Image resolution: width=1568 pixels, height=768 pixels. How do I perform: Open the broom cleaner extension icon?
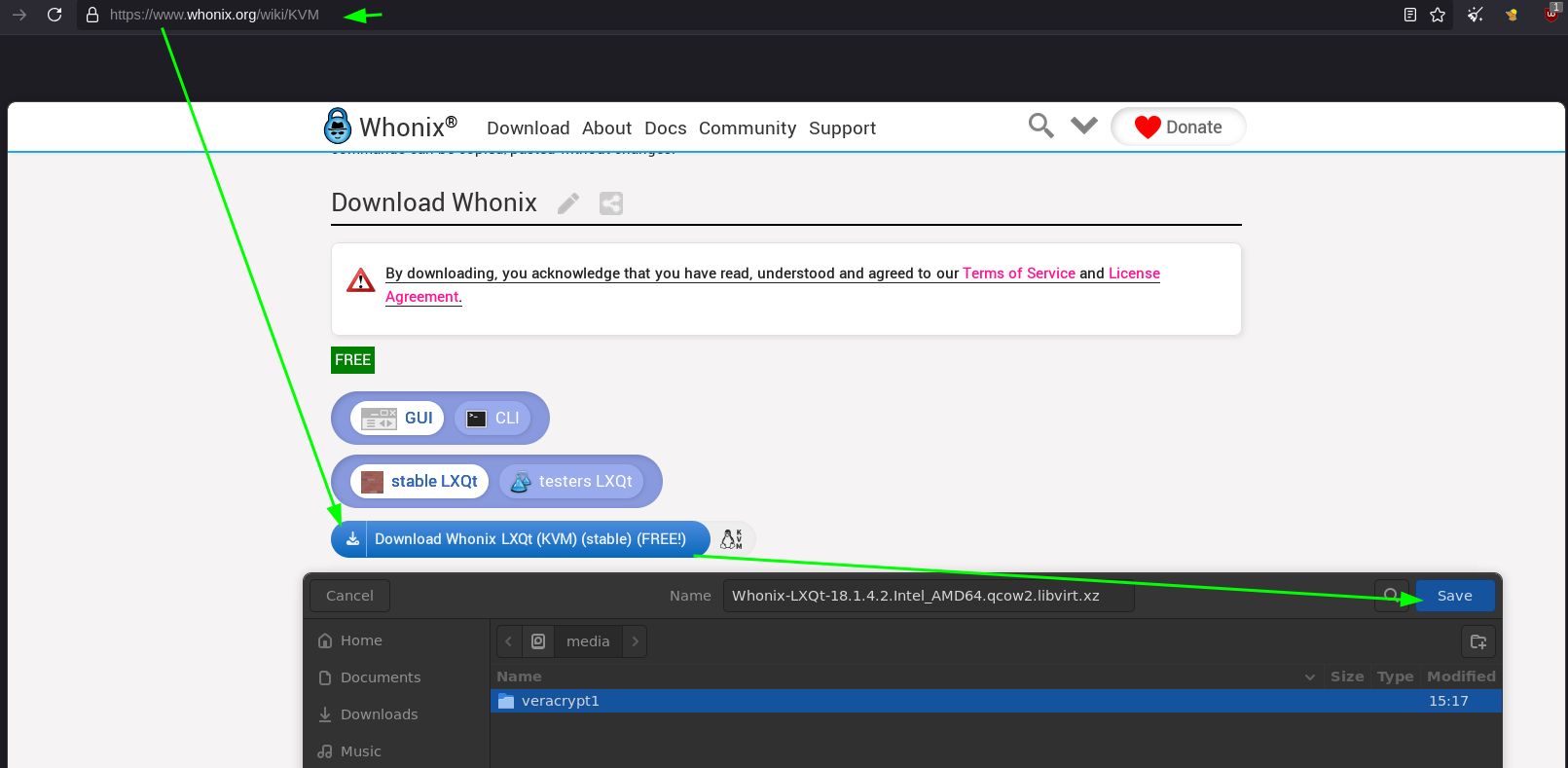pyautogui.click(x=1476, y=15)
